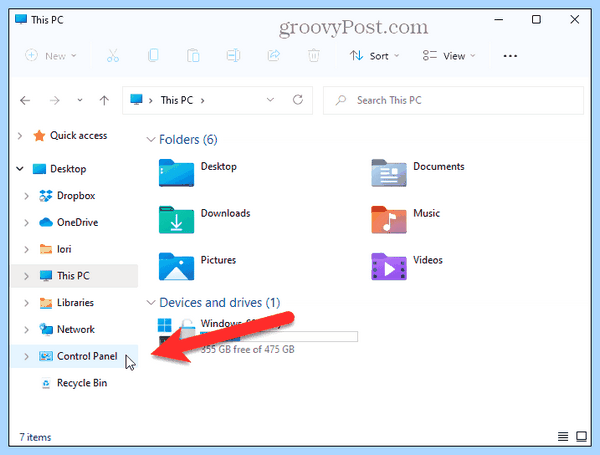600x455 pixels.
Task: Maximize the This PC window
Action: pos(536,20)
